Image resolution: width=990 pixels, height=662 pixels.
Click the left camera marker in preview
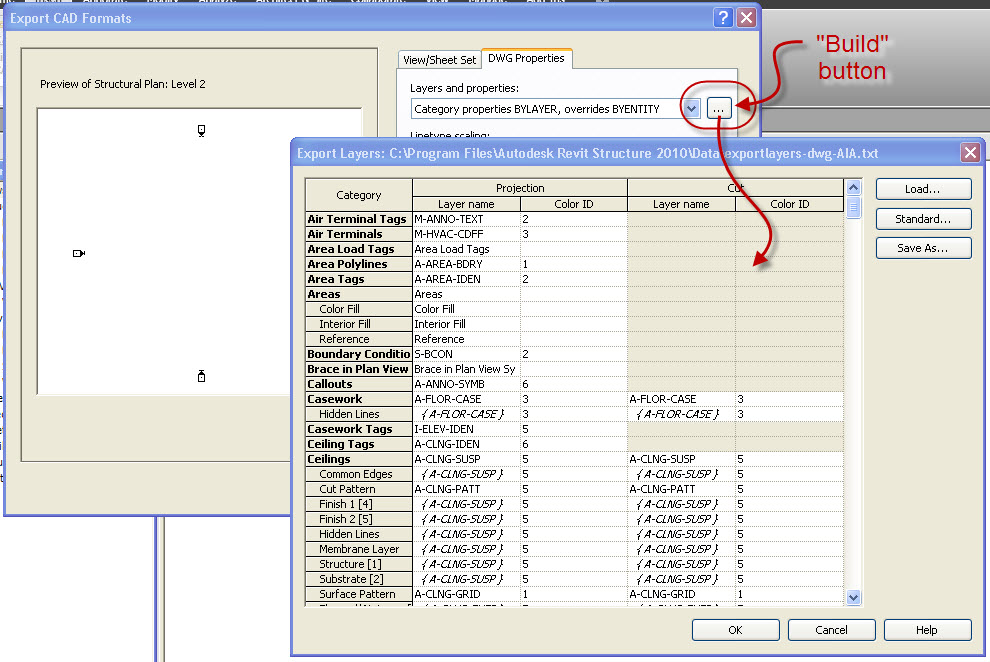pyautogui.click(x=79, y=253)
